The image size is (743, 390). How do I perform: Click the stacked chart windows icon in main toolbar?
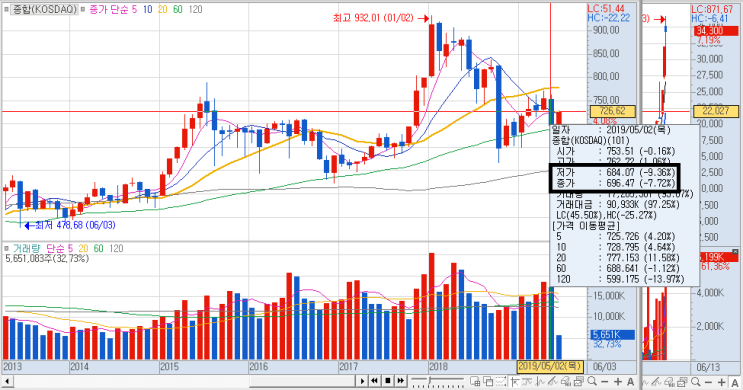click(578, 381)
